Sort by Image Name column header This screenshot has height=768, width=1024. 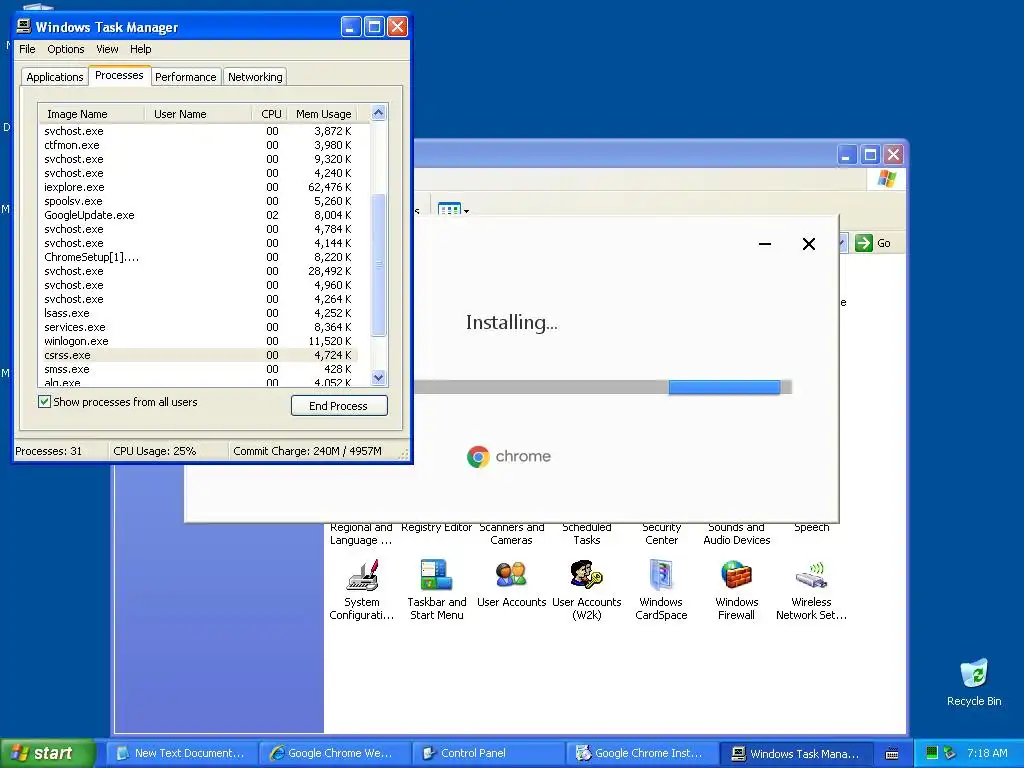[91, 114]
